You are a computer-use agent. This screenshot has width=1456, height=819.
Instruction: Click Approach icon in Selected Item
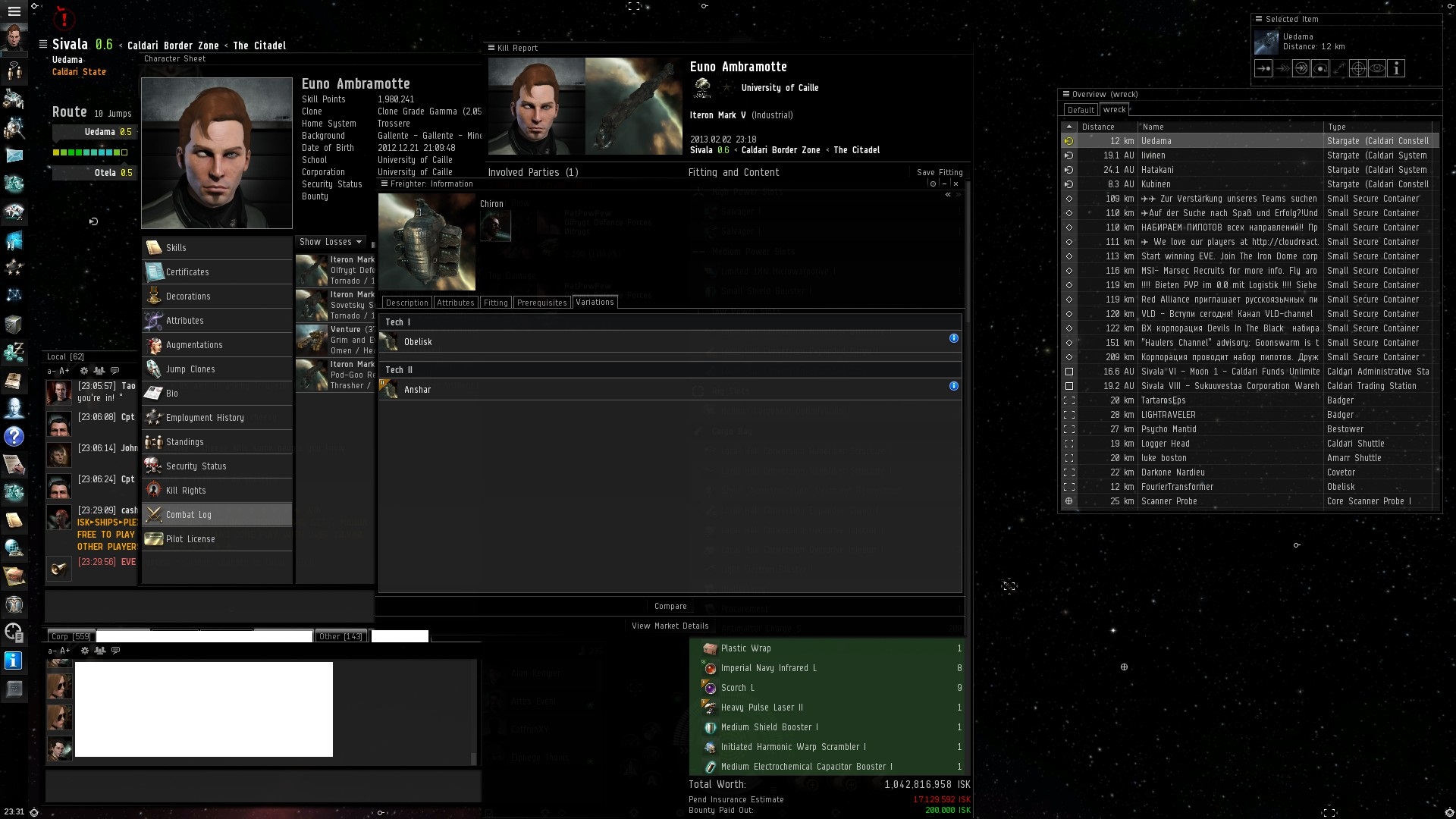(1263, 69)
